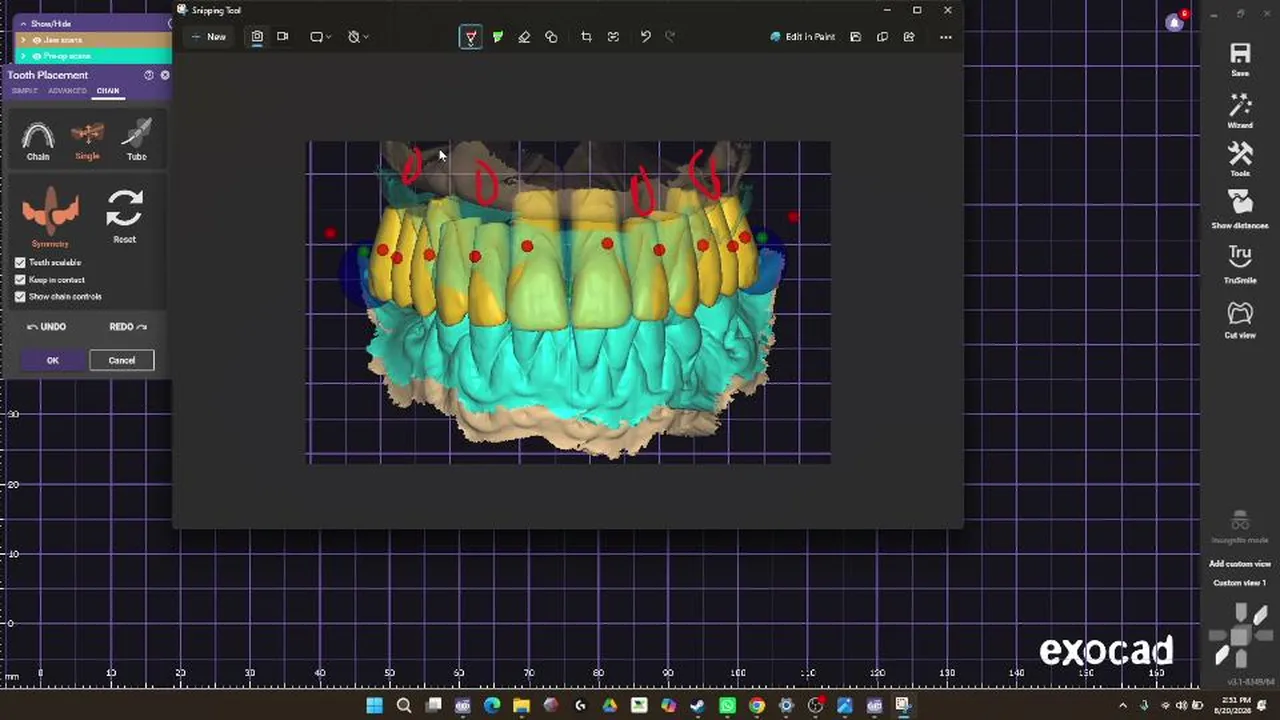The width and height of the screenshot is (1280, 720).
Task: Toggle the Symmetry icon
Action: 50,211
